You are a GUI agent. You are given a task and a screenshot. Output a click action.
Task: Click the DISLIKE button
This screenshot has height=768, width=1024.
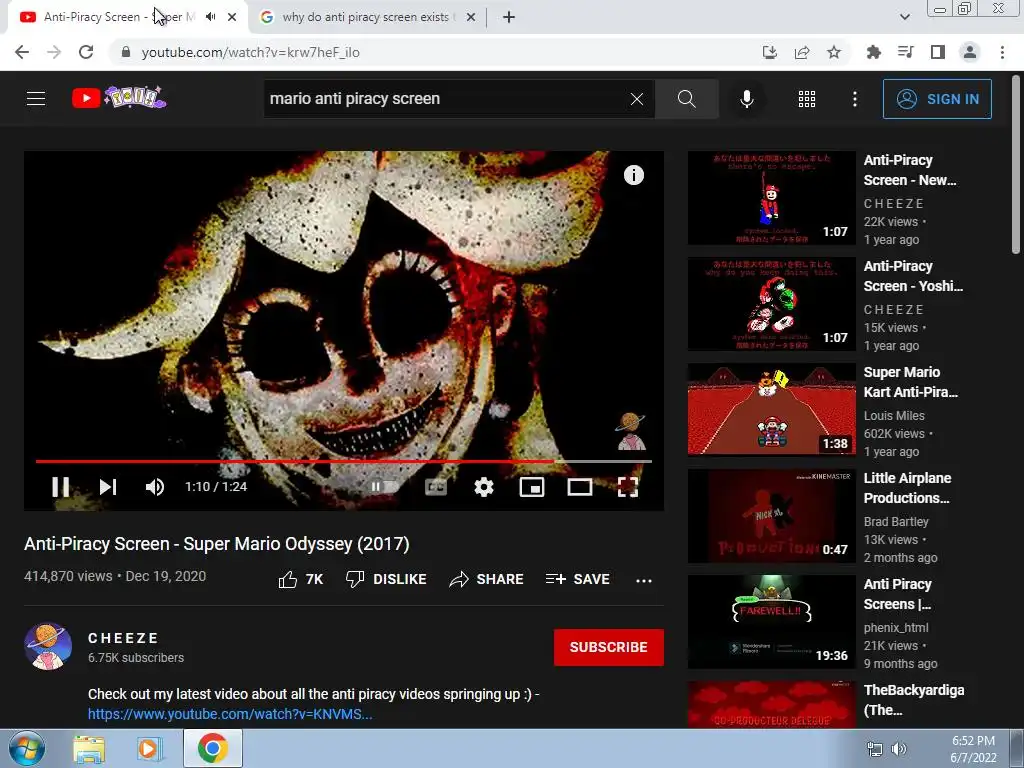coord(386,579)
